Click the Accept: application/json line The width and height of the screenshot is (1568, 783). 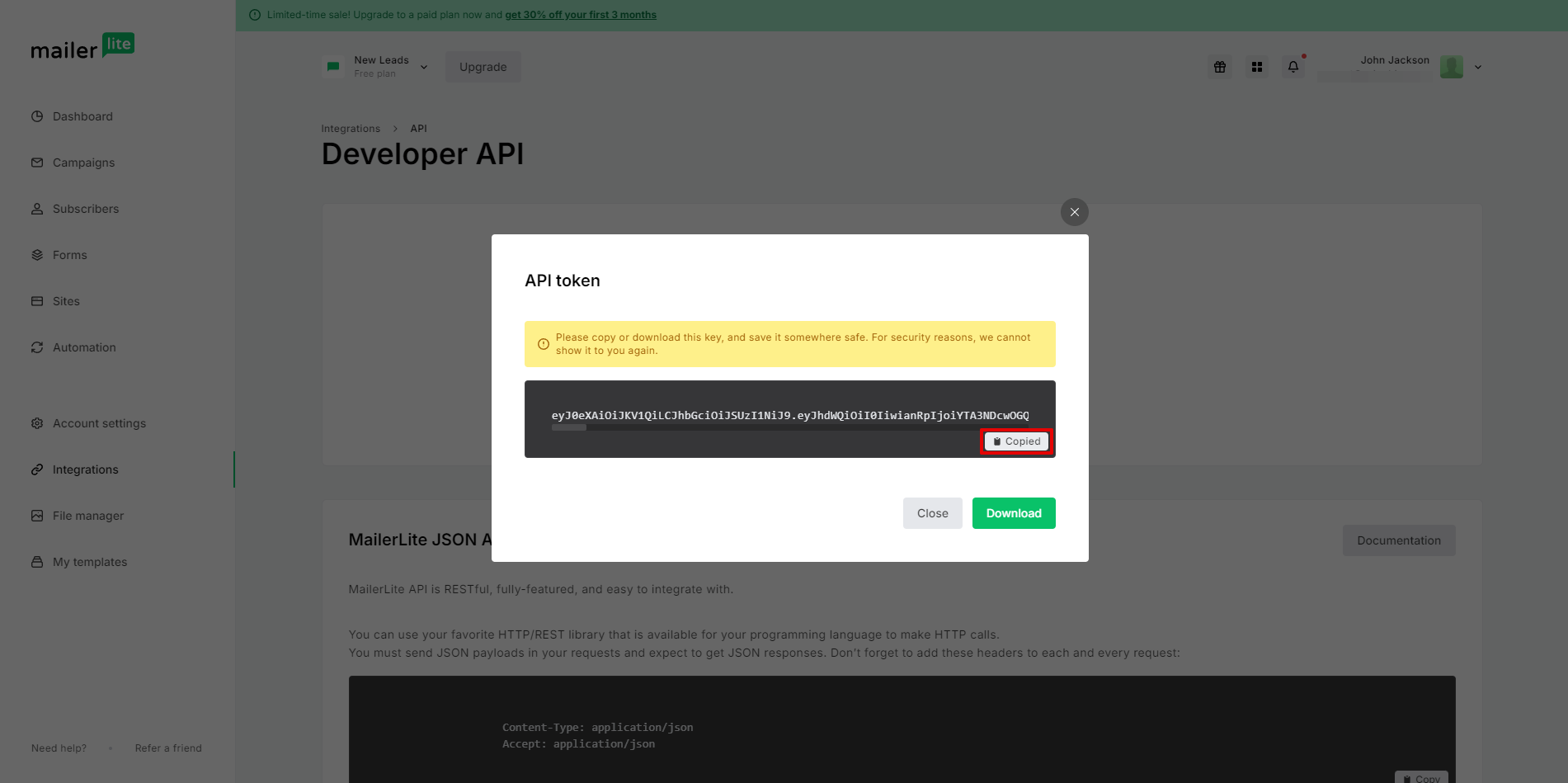pyautogui.click(x=578, y=743)
